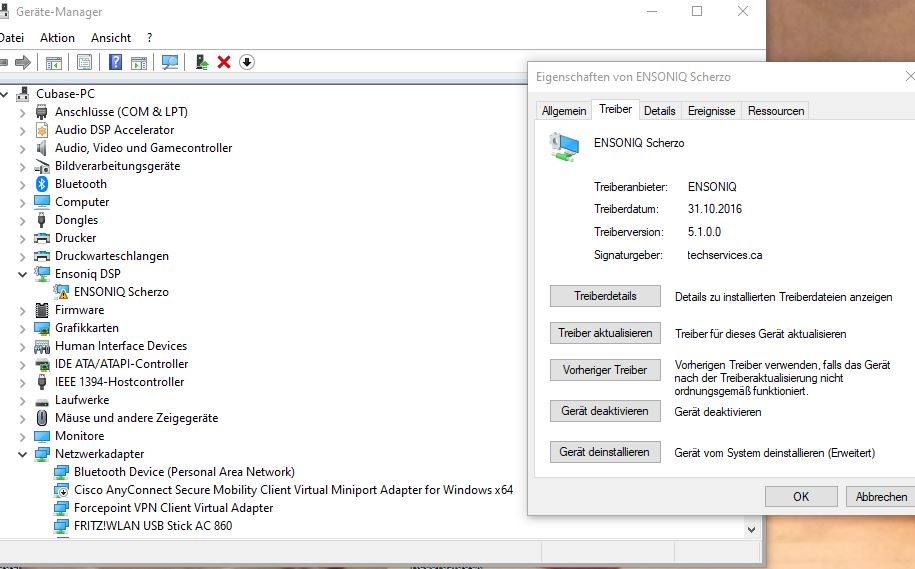This screenshot has height=569, width=915.
Task: Expand the Anschlüsse (COM & LPT) node
Action: (x=22, y=112)
